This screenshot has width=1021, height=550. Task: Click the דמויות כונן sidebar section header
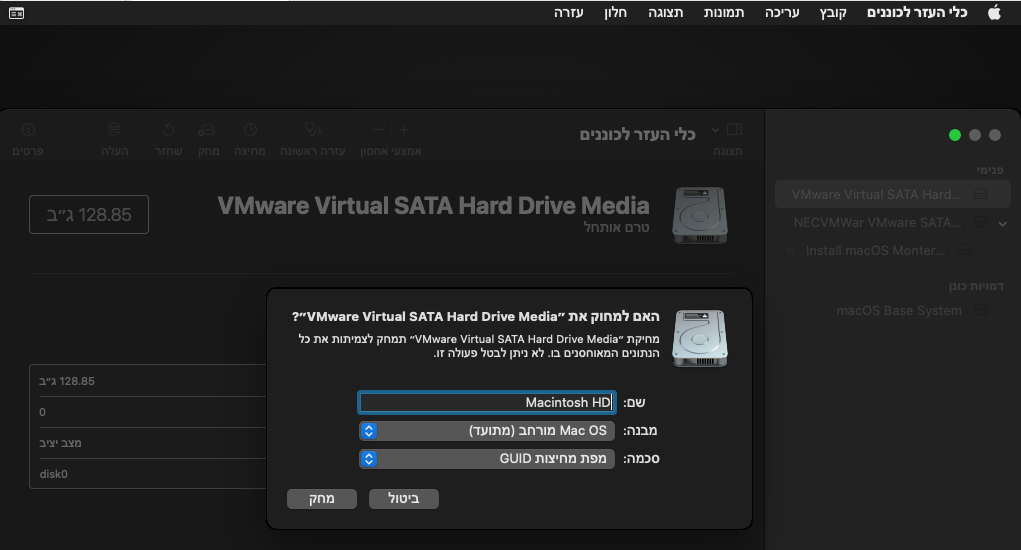pos(976,286)
